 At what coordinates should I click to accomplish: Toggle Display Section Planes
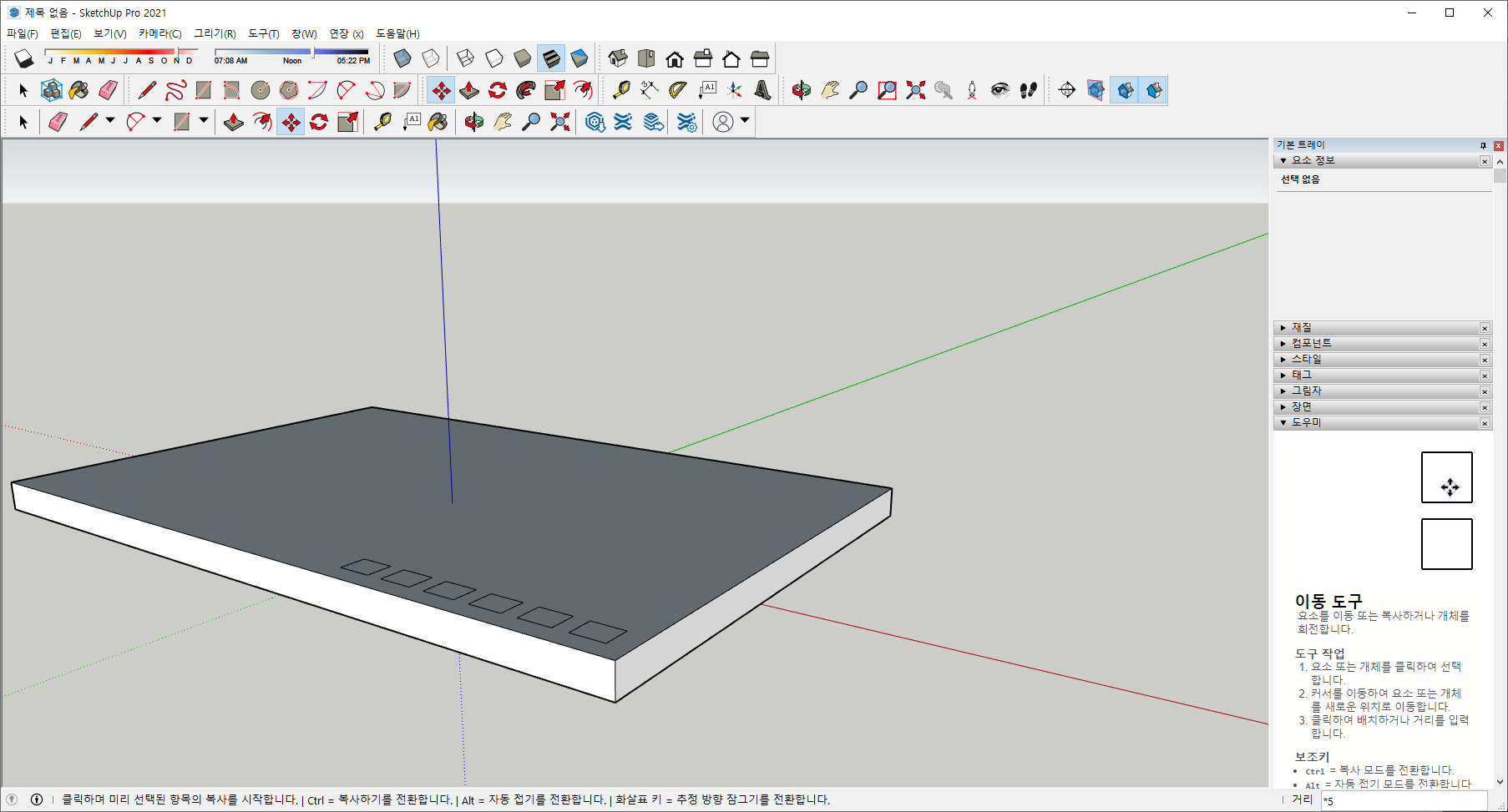coord(1096,90)
